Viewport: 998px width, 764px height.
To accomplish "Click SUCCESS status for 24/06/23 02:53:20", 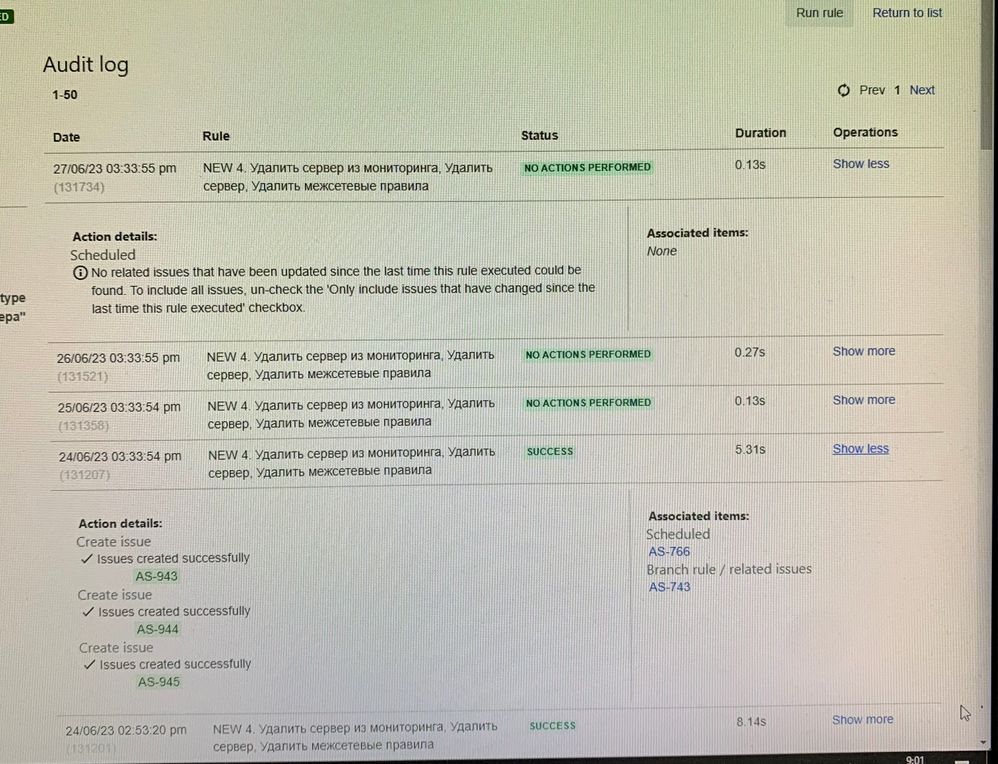I will click(552, 725).
